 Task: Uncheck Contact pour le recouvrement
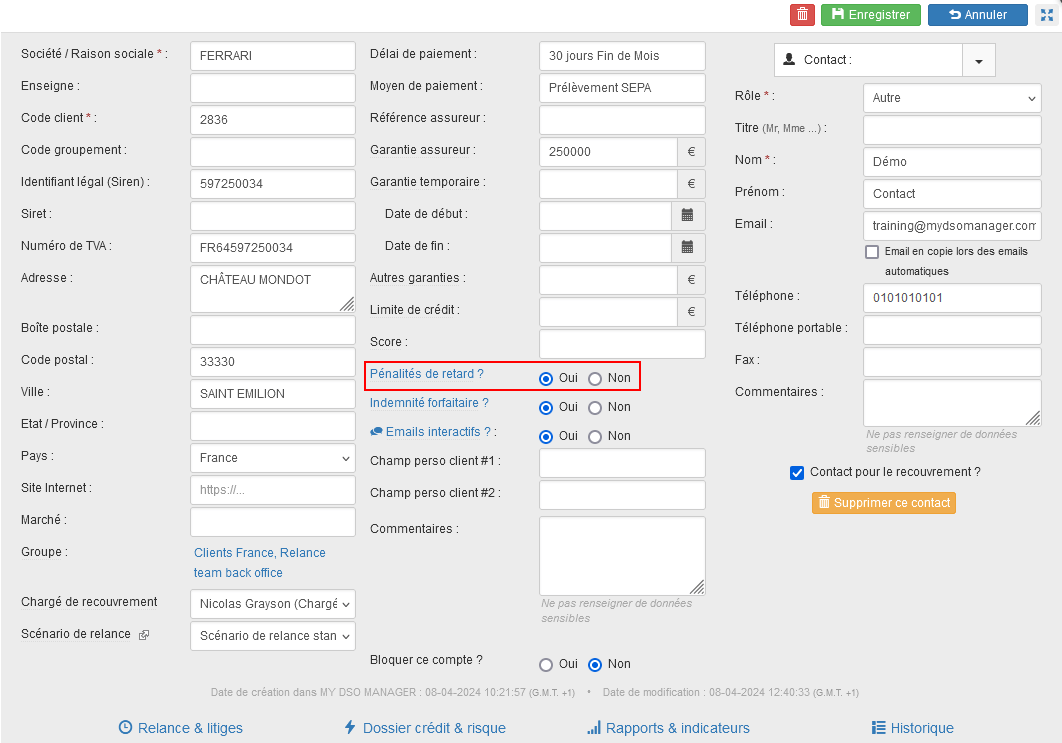[x=797, y=472]
